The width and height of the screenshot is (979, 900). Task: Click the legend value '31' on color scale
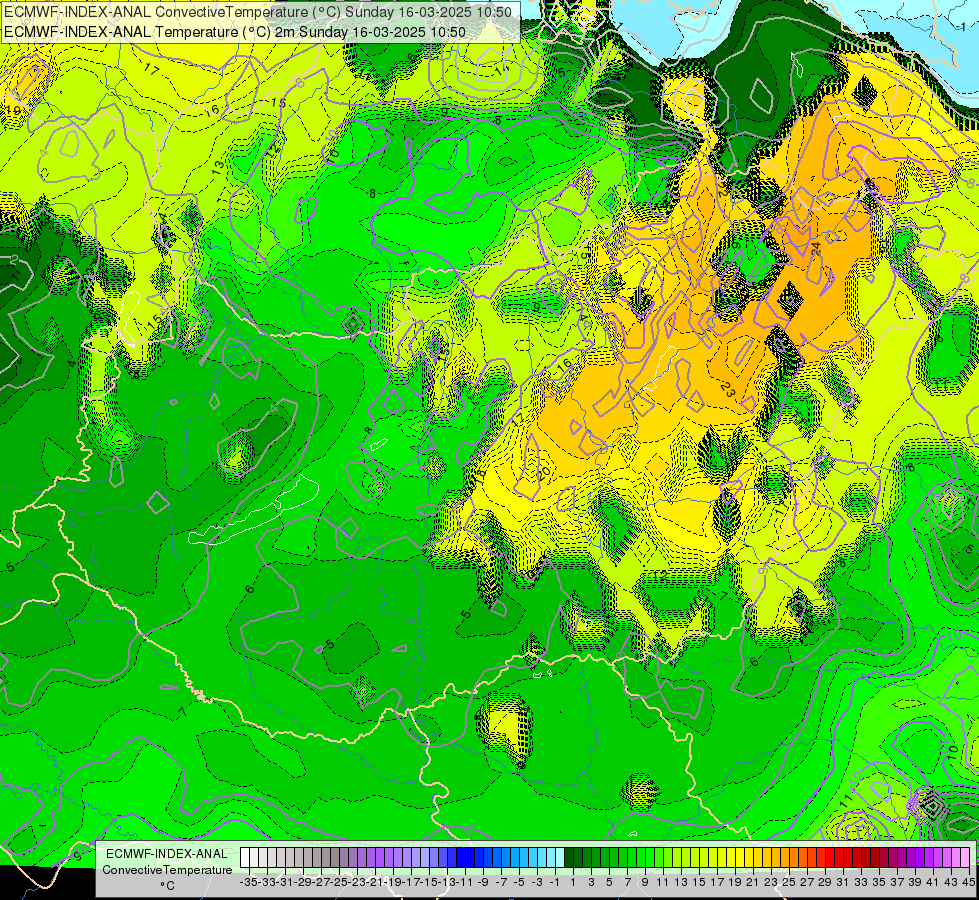pos(843,882)
